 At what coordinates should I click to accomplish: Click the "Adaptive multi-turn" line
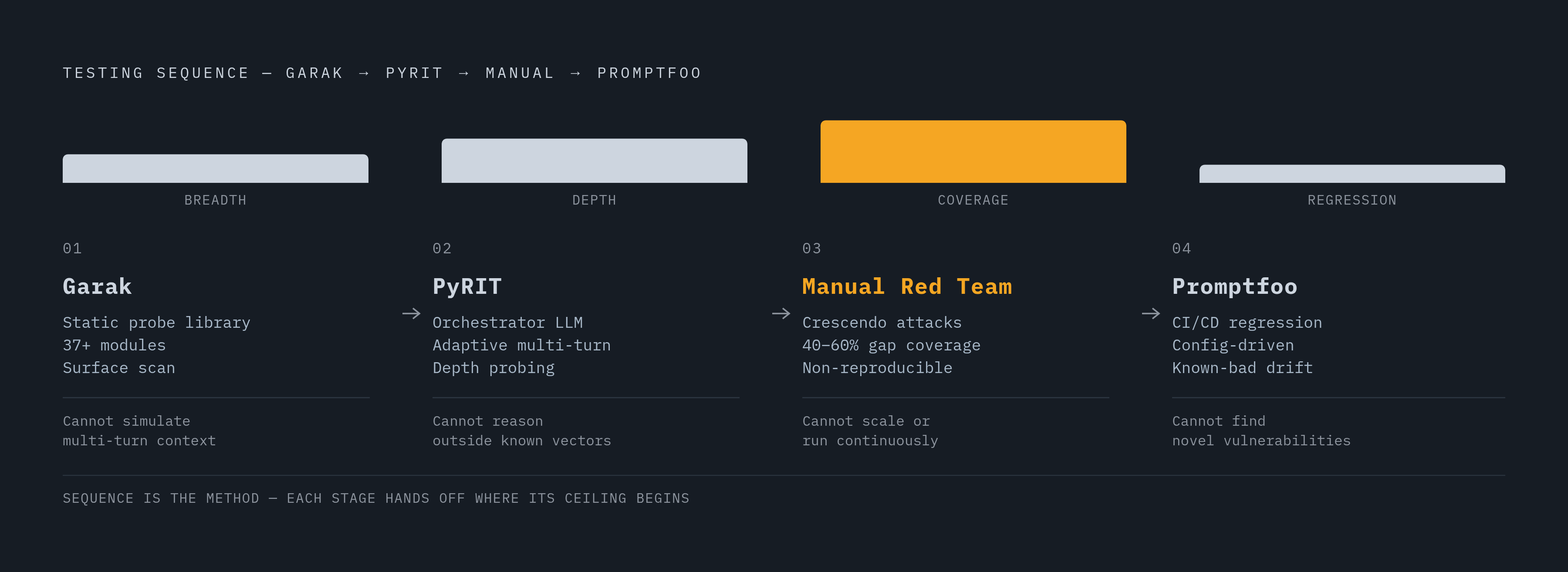pos(522,345)
